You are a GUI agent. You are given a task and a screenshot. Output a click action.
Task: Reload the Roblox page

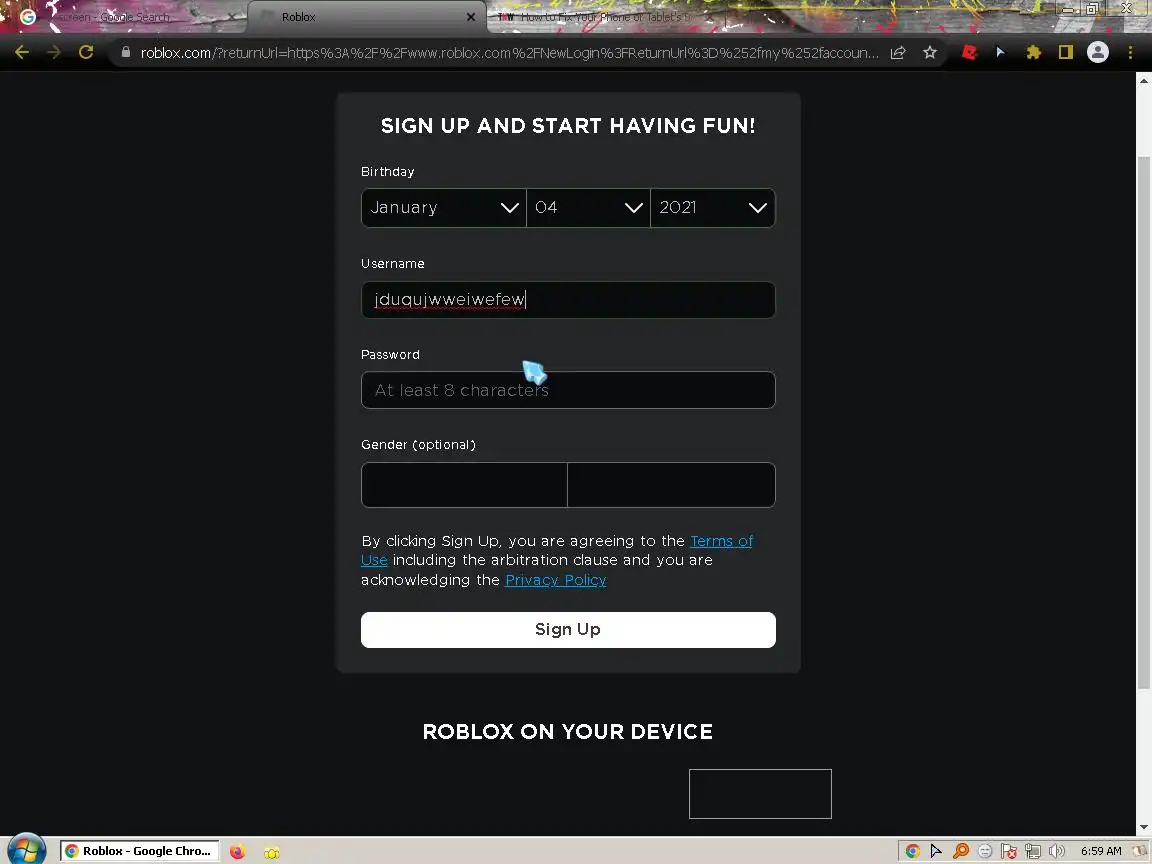click(86, 52)
